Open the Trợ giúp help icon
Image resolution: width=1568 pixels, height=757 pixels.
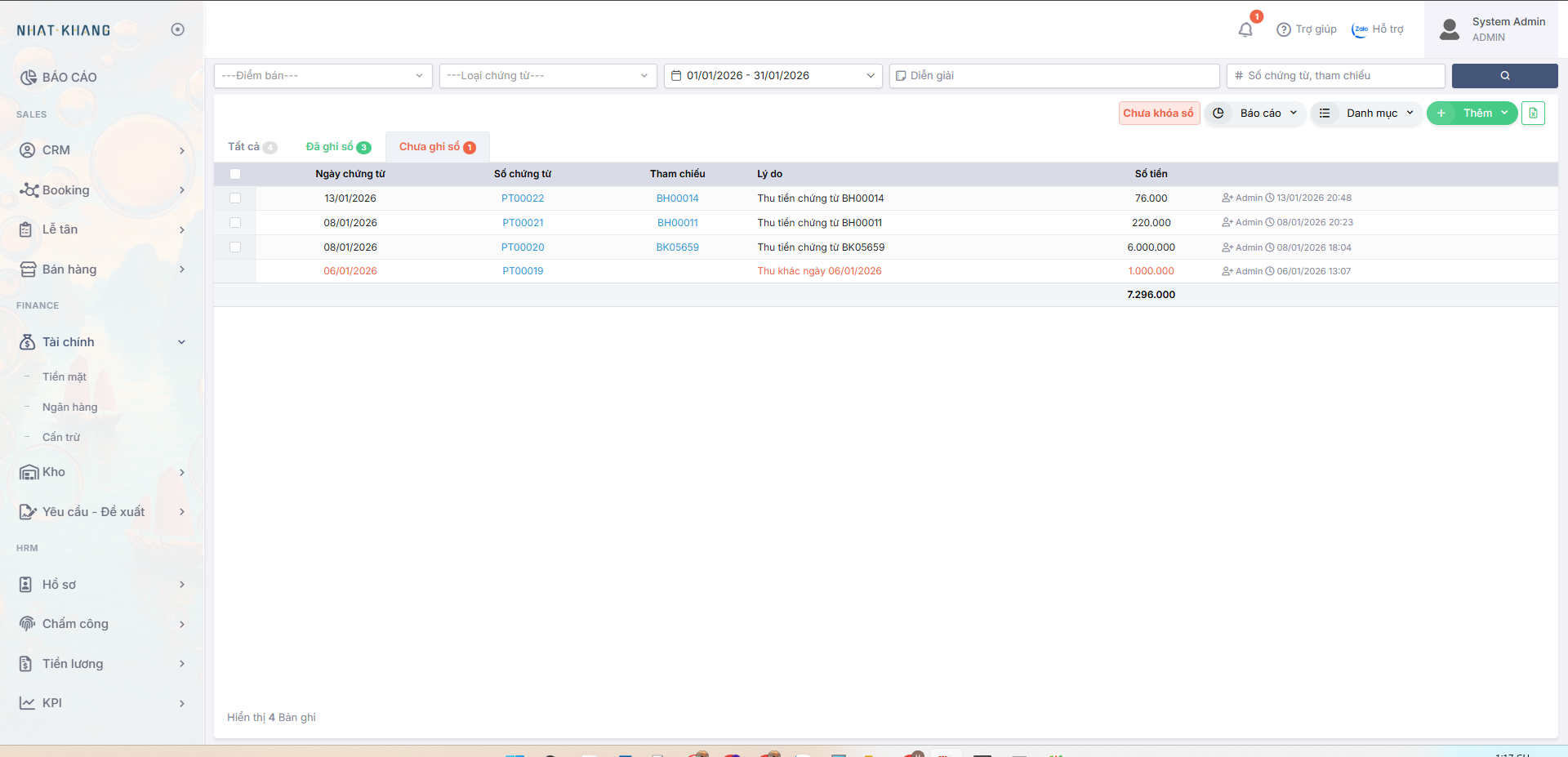coord(1284,29)
